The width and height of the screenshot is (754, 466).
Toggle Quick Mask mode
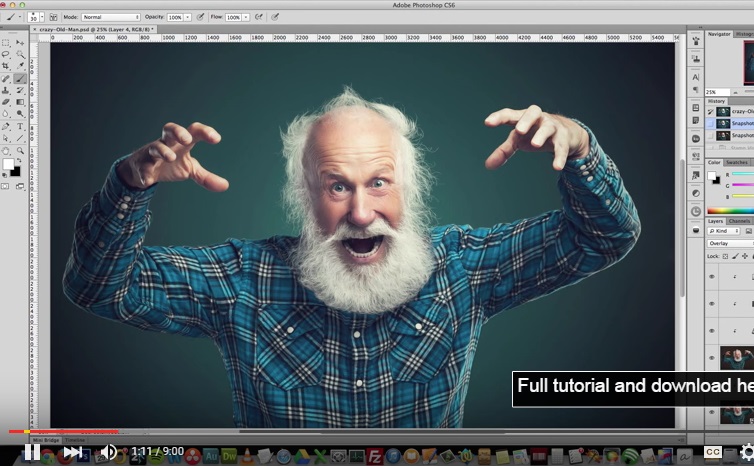pos(6,186)
